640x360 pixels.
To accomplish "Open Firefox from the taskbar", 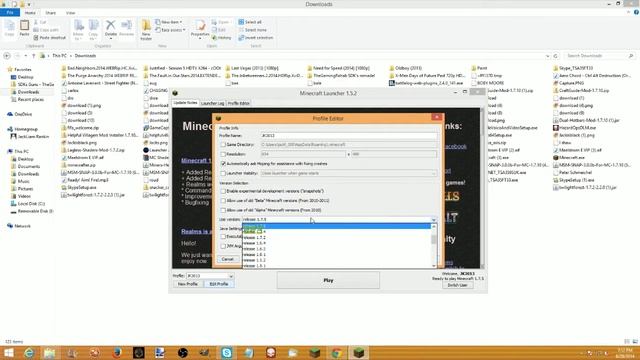I will click(x=117, y=353).
